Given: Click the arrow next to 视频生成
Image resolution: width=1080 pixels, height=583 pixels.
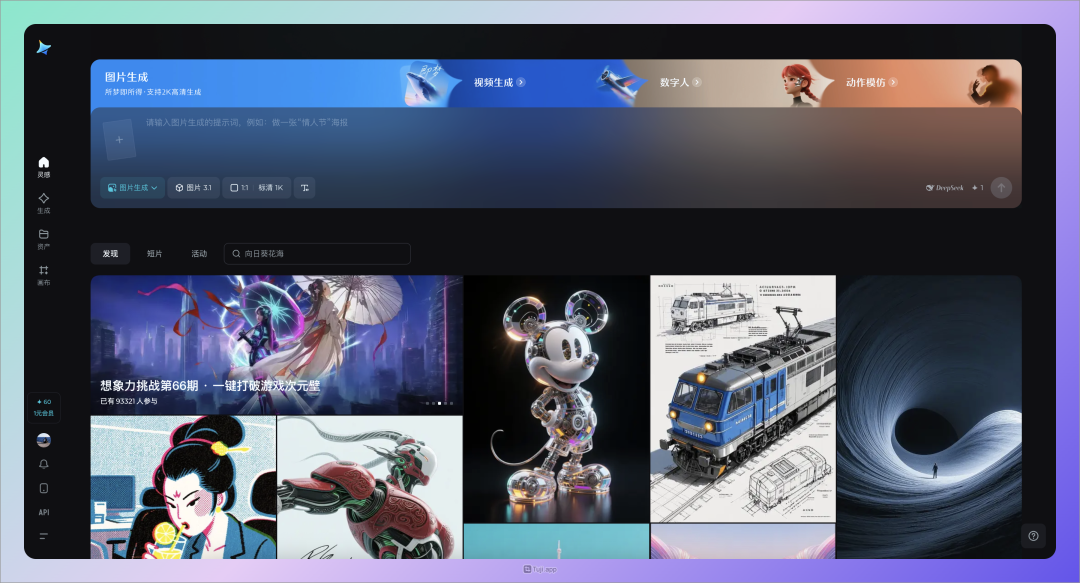Looking at the screenshot, I should (x=521, y=82).
